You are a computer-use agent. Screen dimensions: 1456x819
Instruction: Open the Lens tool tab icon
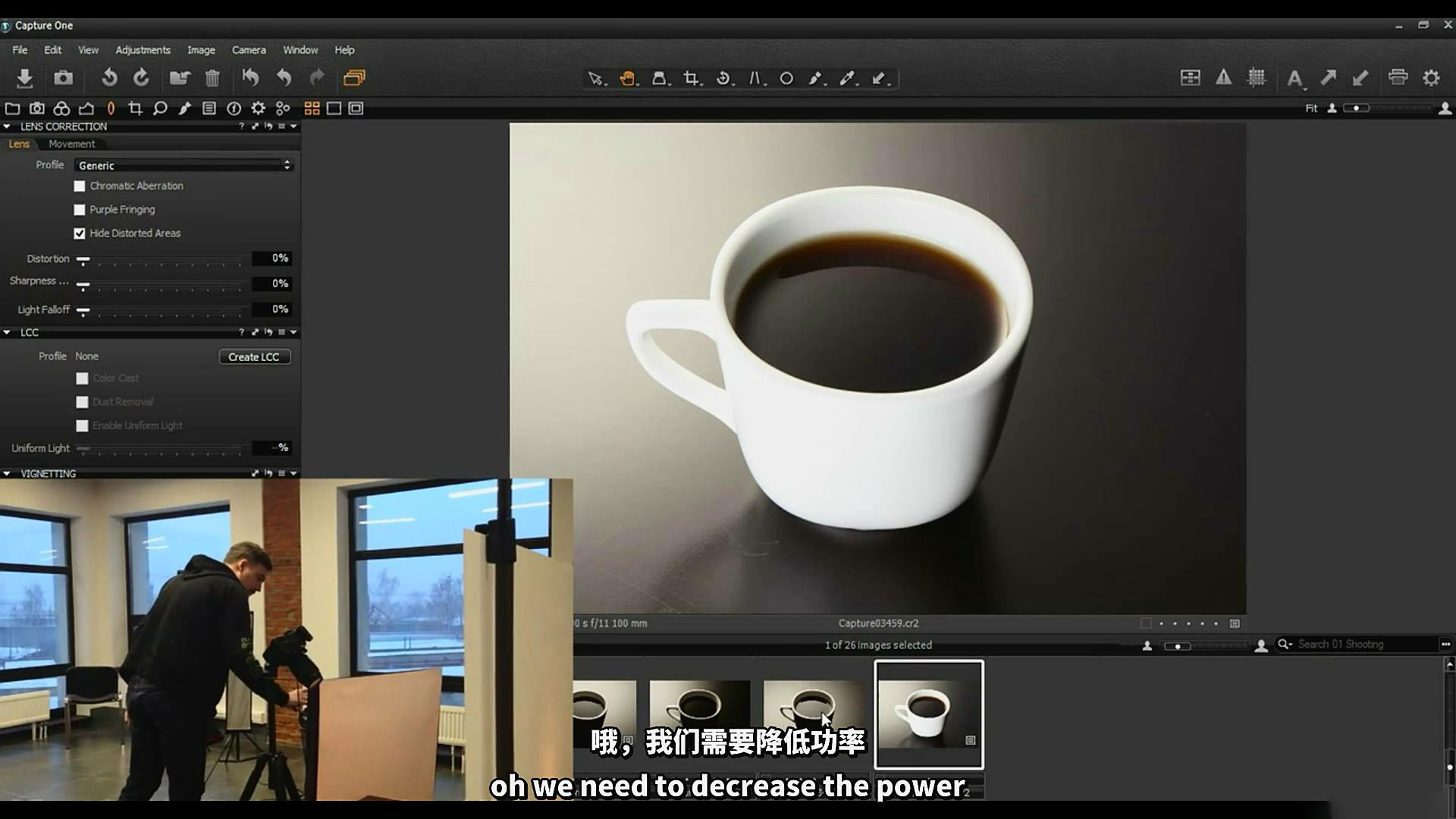coord(111,108)
